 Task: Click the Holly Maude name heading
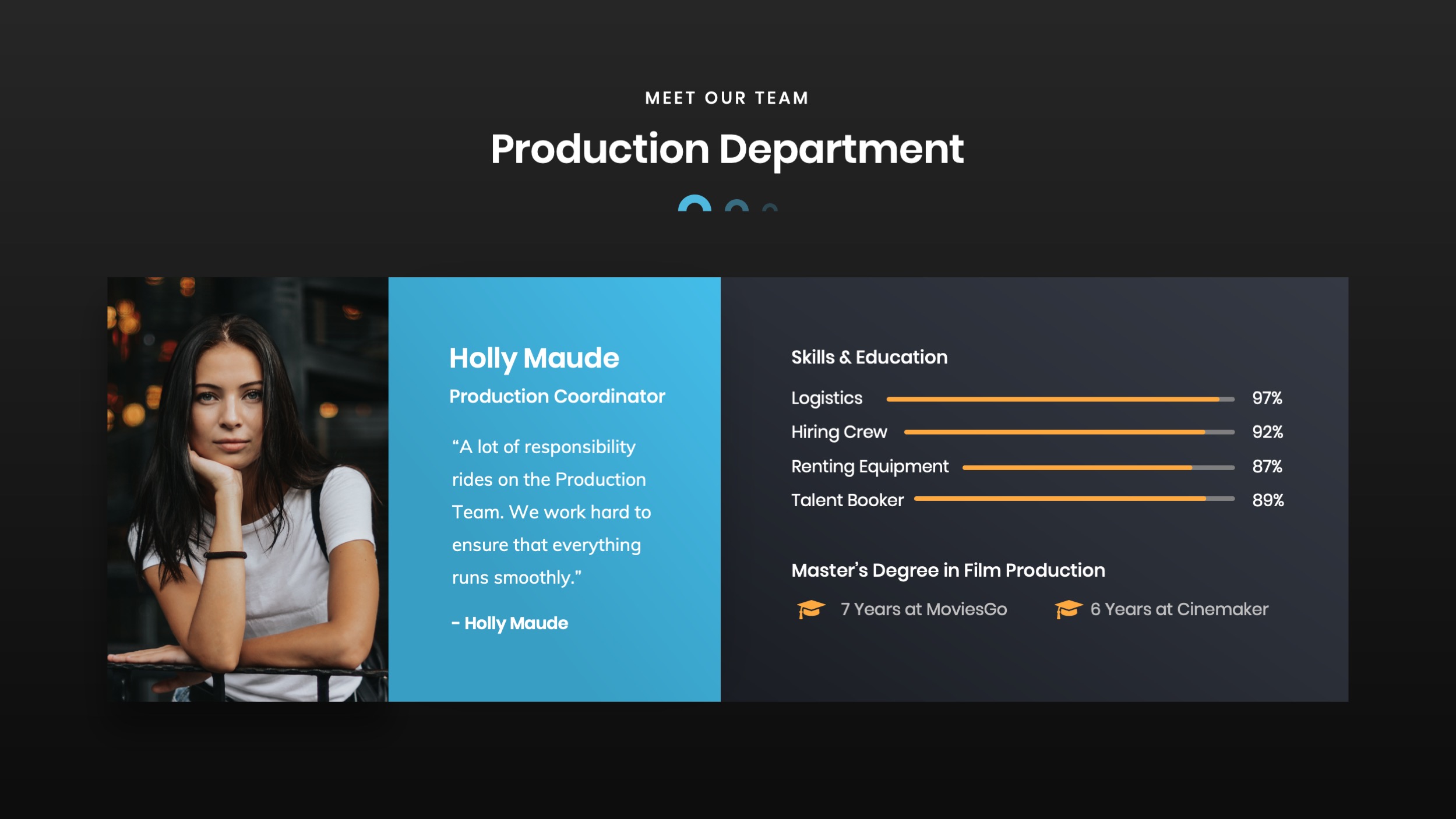[534, 358]
